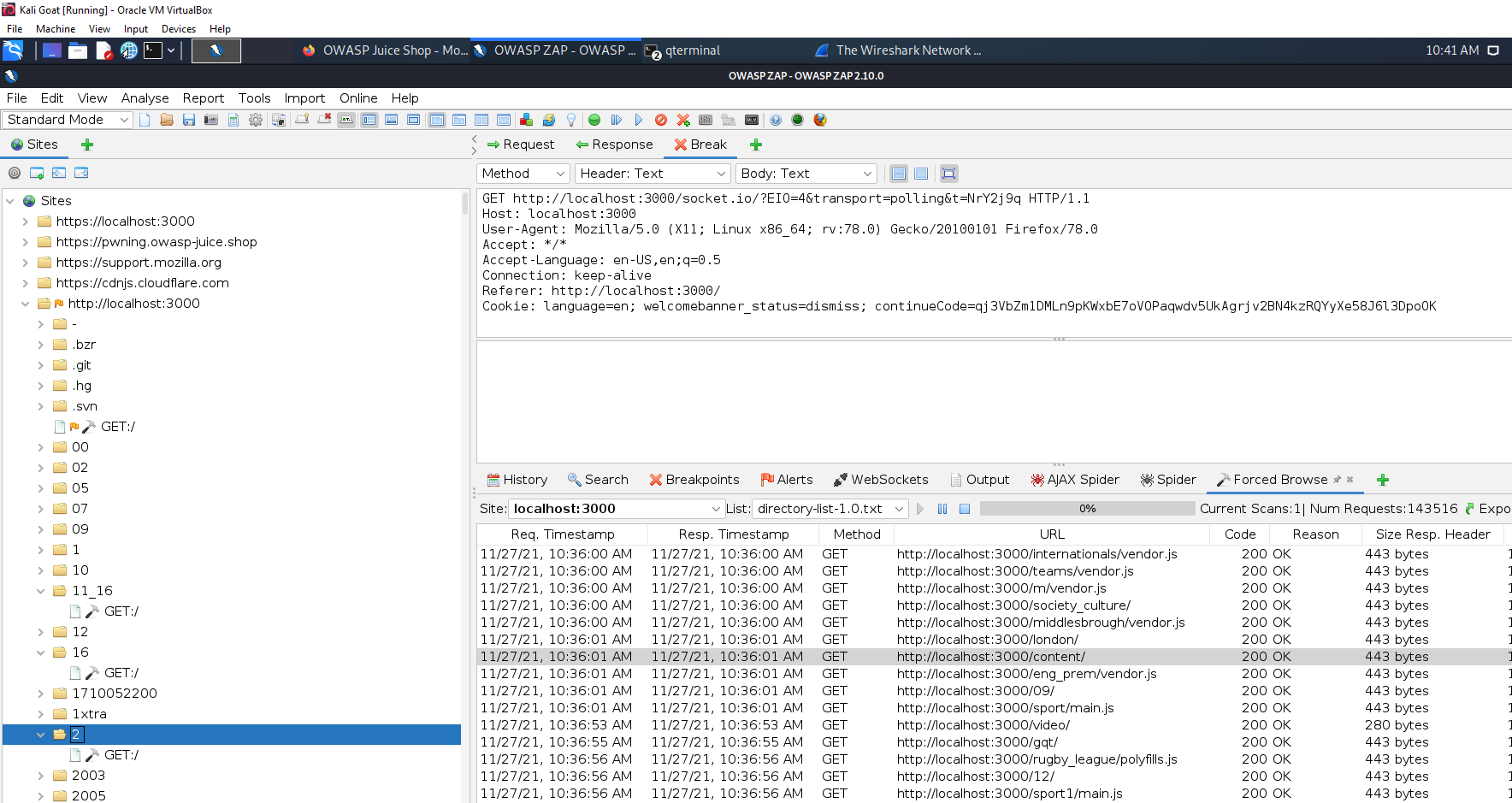The image size is (1512, 803).
Task: Click the red Drop request icon
Action: tap(661, 120)
